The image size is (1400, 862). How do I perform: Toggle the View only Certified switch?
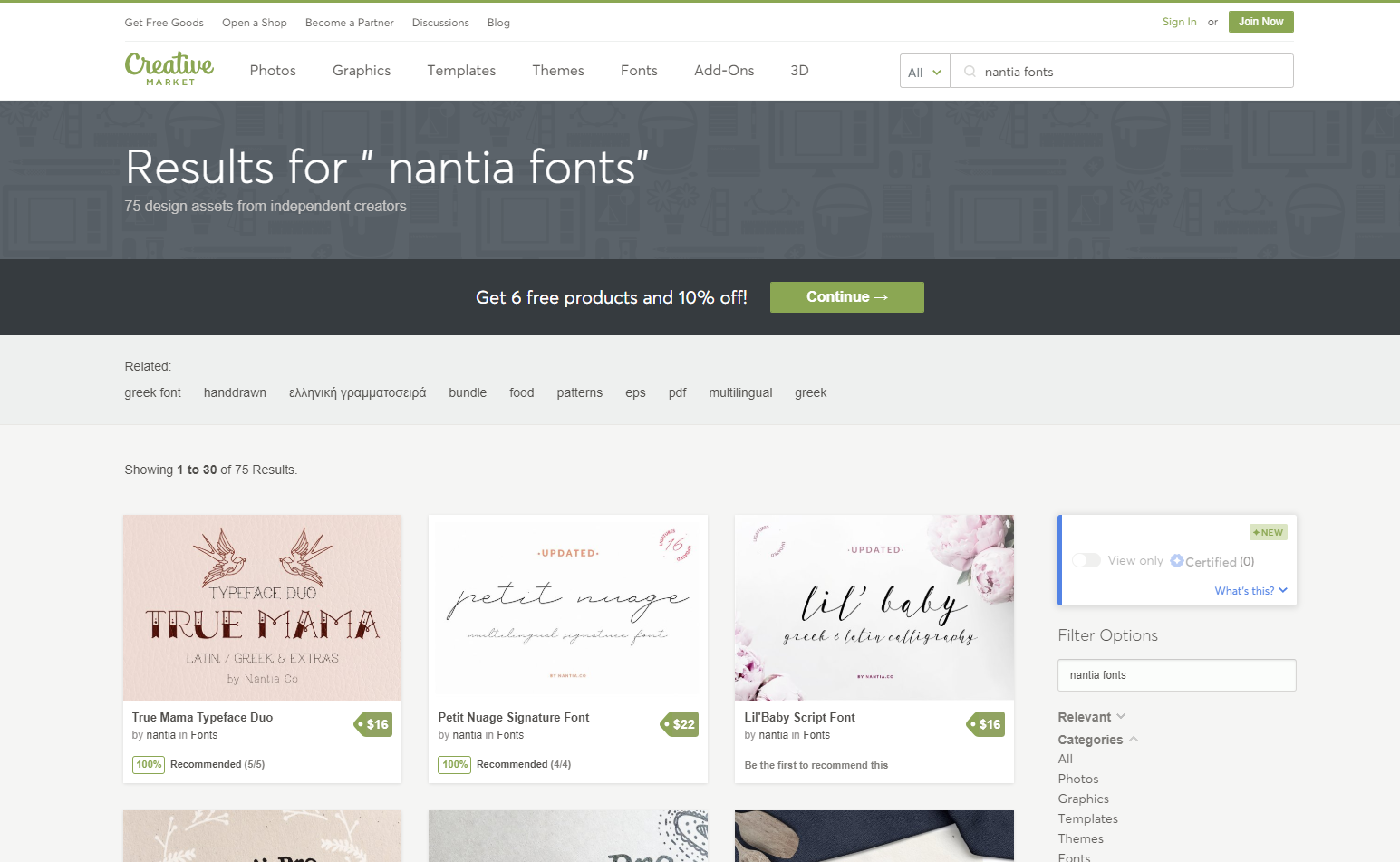pos(1086,561)
